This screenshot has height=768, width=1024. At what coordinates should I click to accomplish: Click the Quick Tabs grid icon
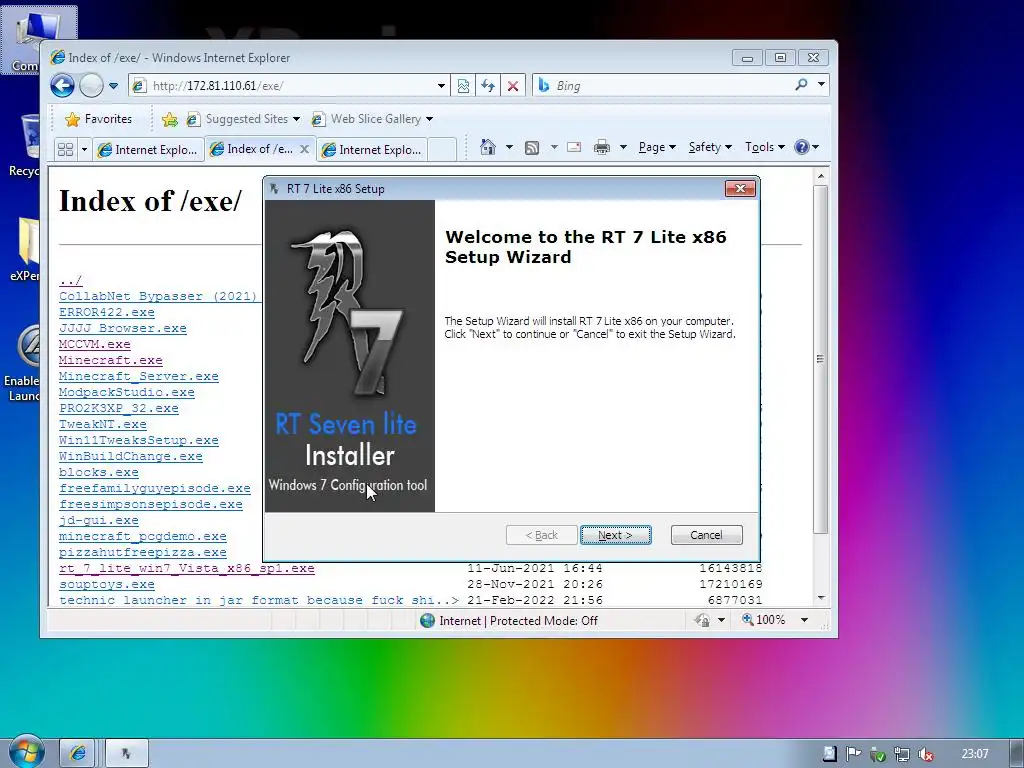[x=65, y=150]
